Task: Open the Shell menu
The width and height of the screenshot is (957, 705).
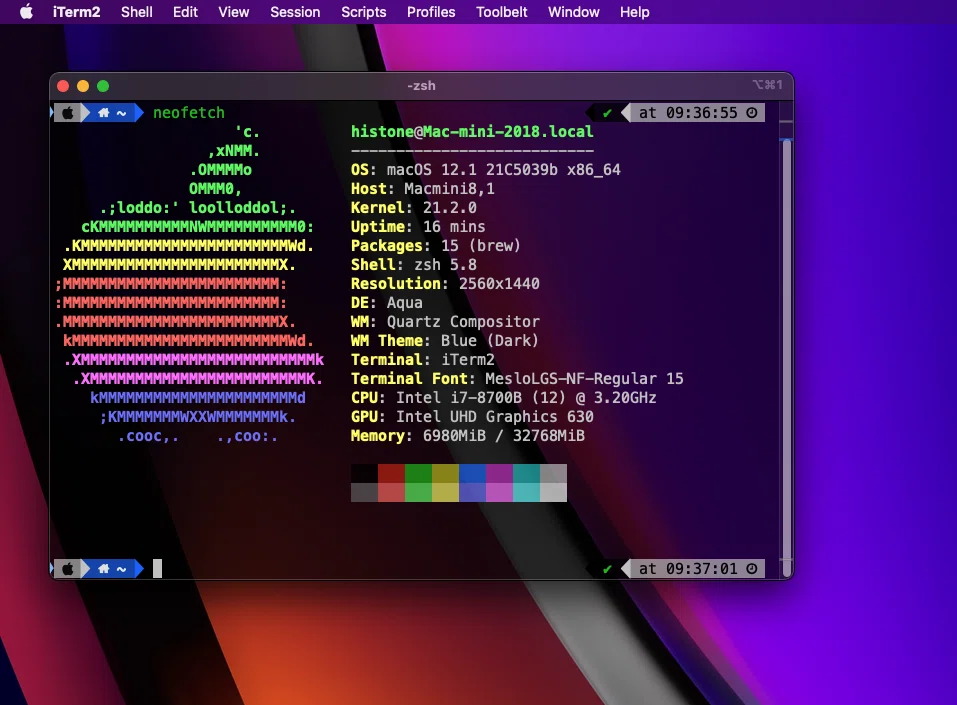Action: 137,12
